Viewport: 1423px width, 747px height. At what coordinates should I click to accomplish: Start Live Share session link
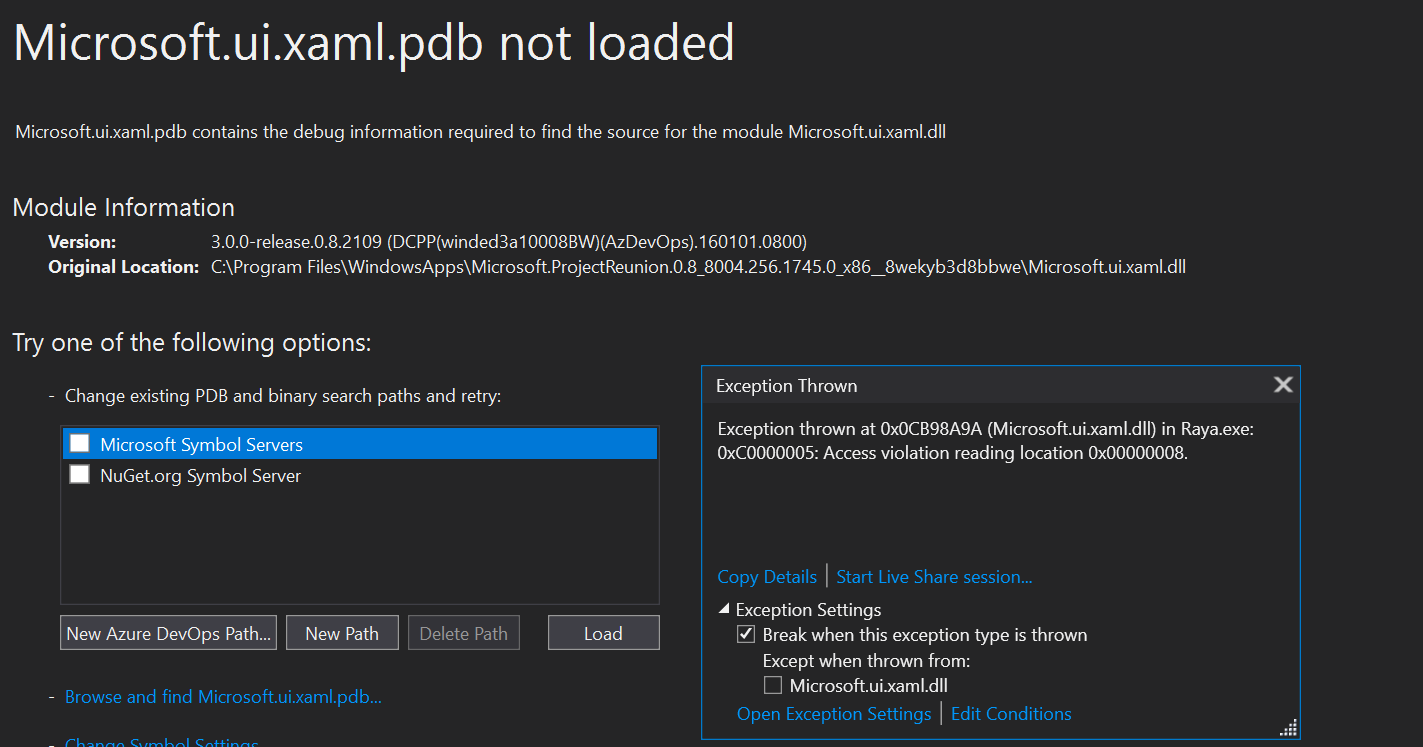[x=934, y=577]
